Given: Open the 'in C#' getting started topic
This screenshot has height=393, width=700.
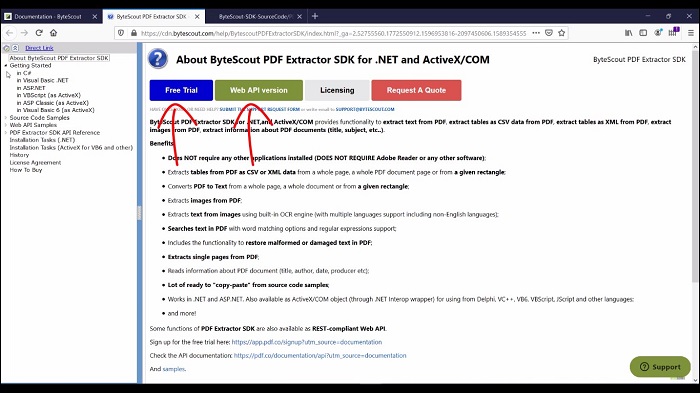Looking at the screenshot, I should tap(24, 73).
